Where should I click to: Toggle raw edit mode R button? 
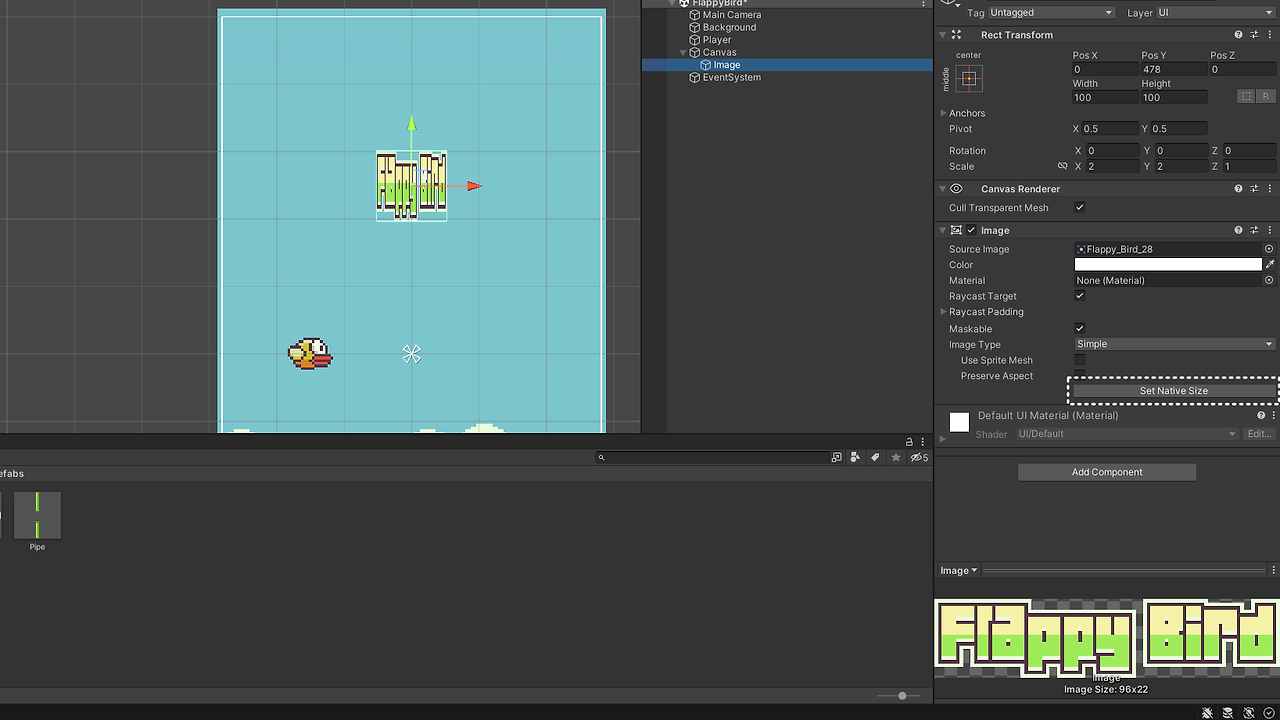tap(1264, 97)
